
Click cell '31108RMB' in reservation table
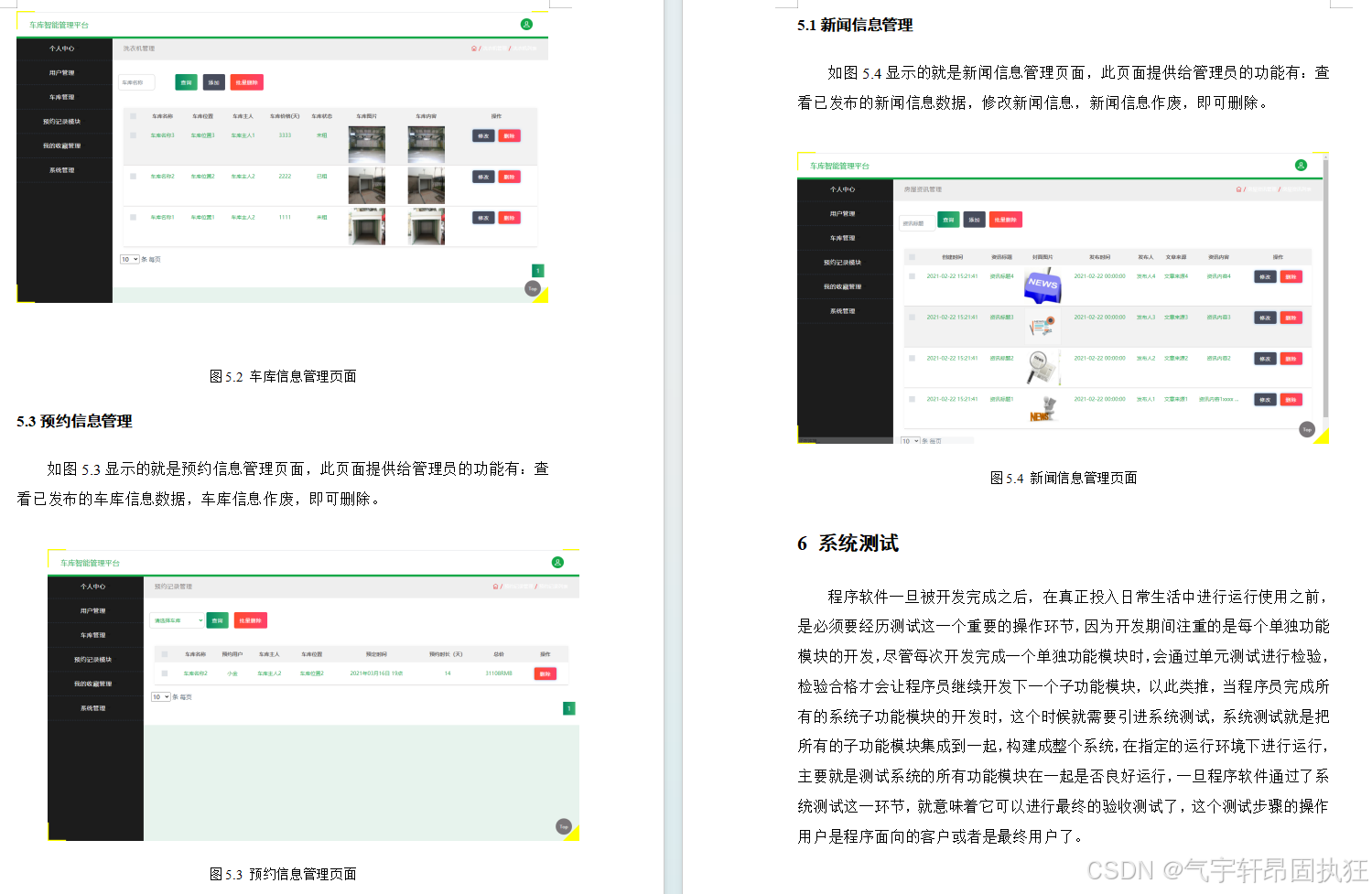click(x=499, y=673)
